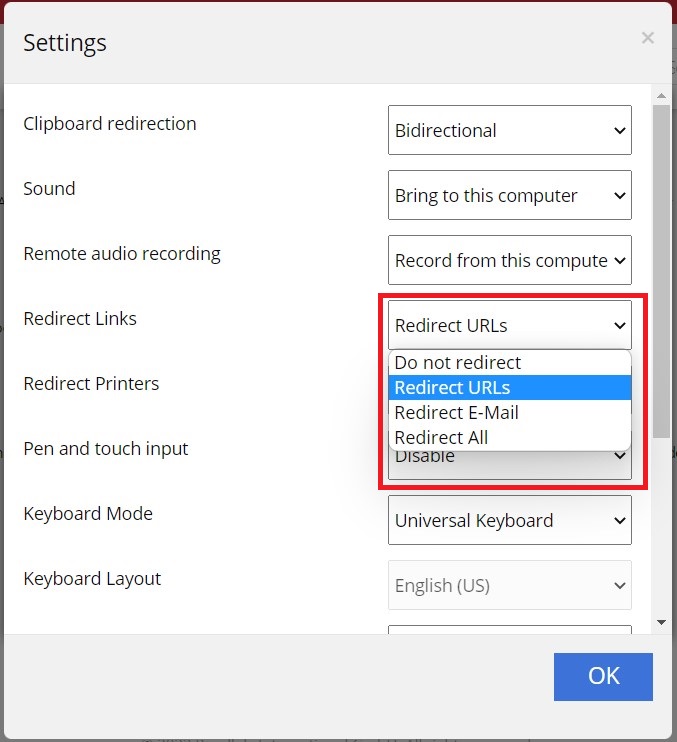Screen dimensions: 677x742
Task: Open the Sound dropdown showing Bring to this computer
Action: click(509, 195)
